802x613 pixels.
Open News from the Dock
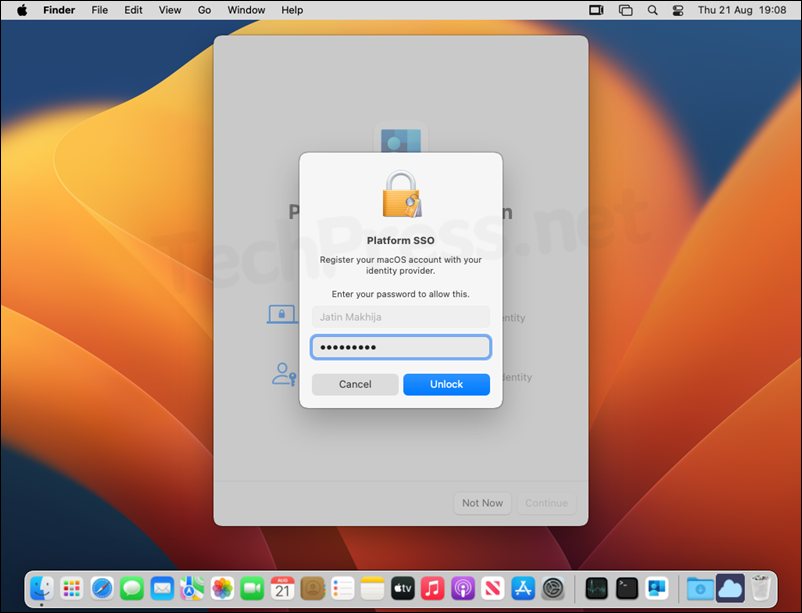coord(493,588)
